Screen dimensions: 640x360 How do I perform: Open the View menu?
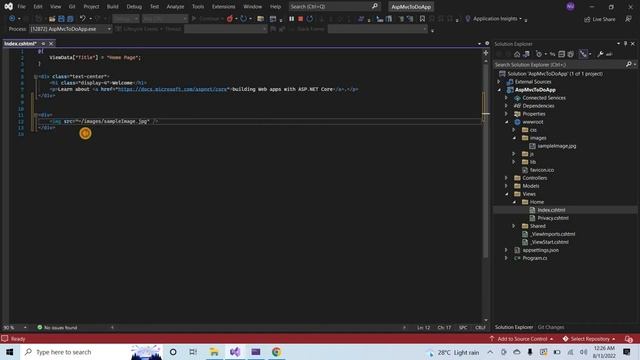click(x=56, y=7)
